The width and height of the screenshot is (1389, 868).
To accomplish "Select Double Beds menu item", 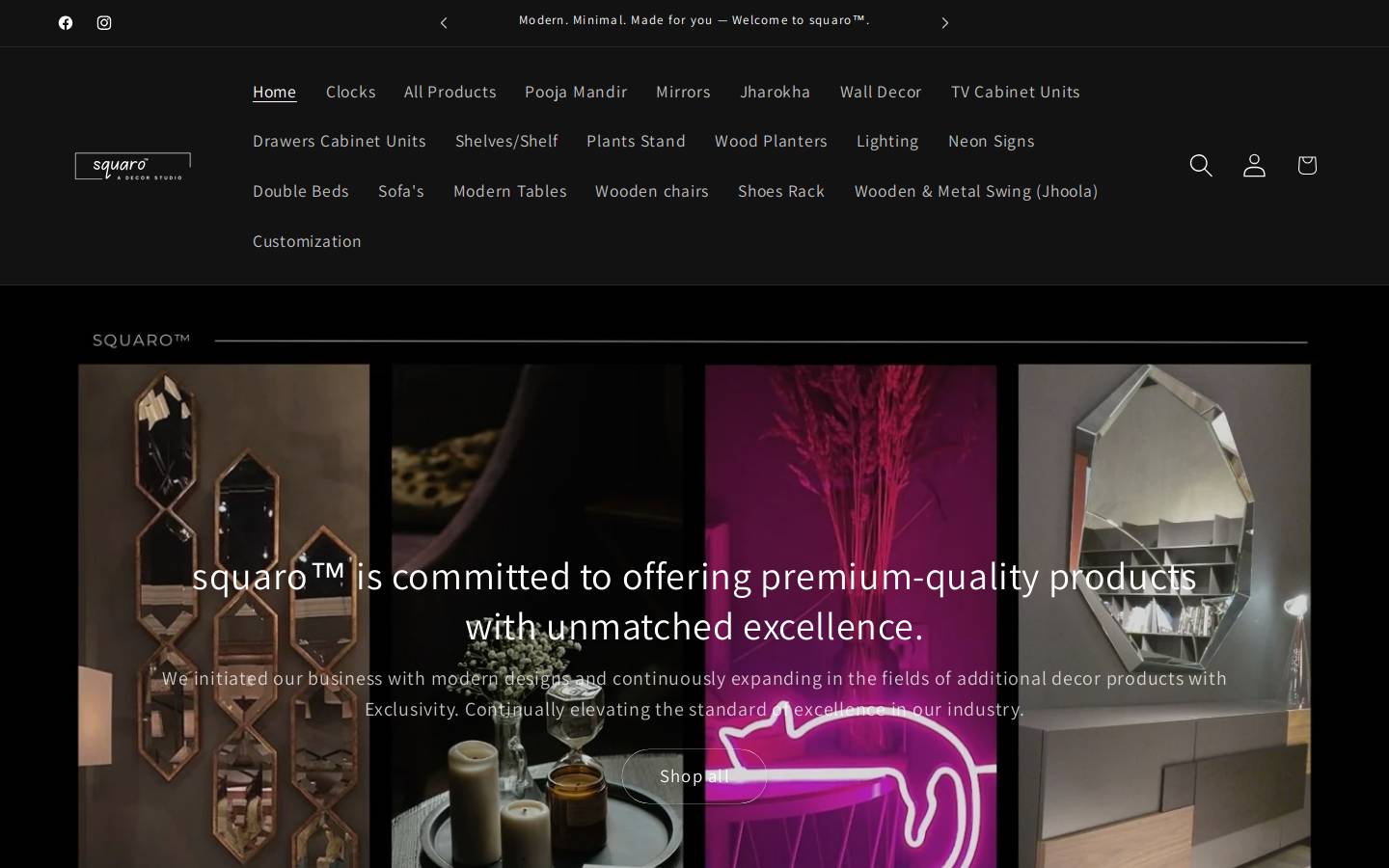I will coord(301,191).
